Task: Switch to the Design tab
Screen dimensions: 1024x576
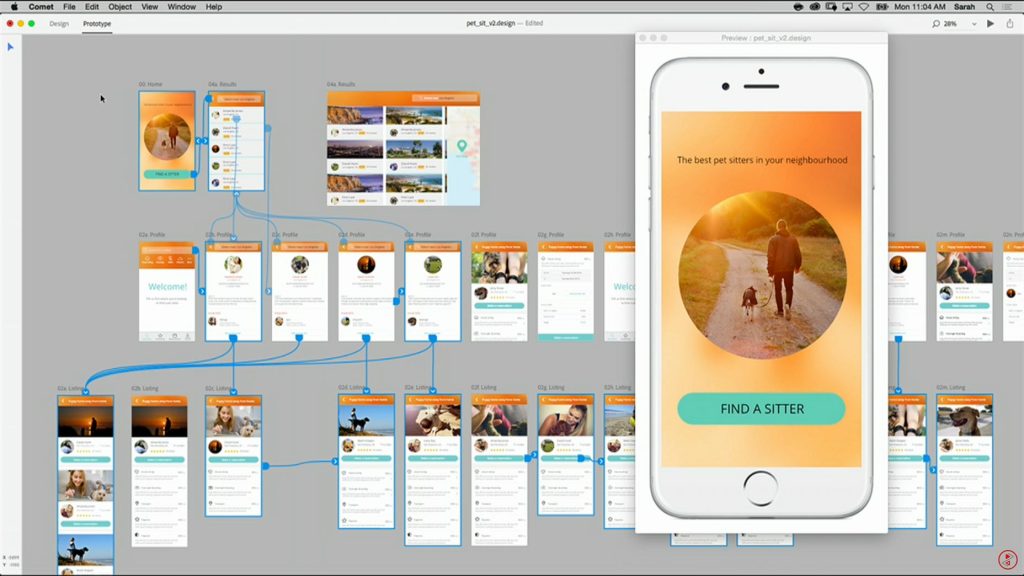Action: tap(59, 24)
